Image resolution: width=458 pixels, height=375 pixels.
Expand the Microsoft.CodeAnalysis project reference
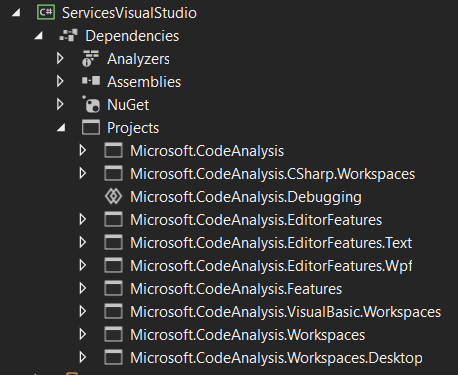tap(83, 150)
